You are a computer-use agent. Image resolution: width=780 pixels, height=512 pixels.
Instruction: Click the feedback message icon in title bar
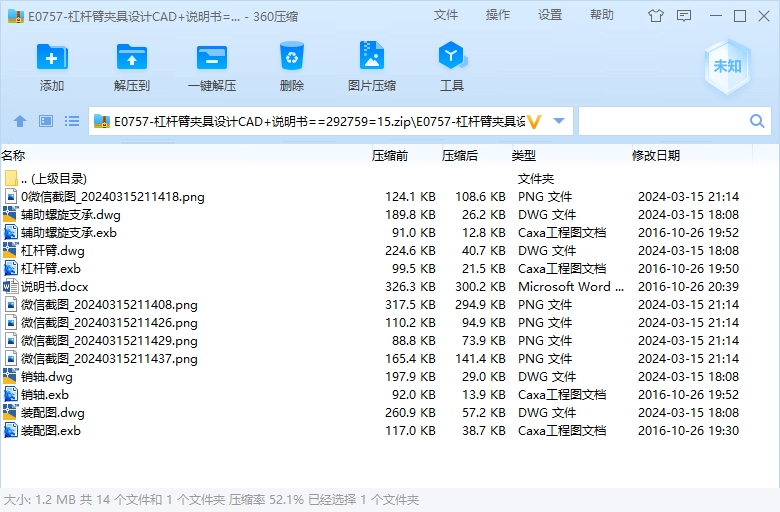click(684, 16)
